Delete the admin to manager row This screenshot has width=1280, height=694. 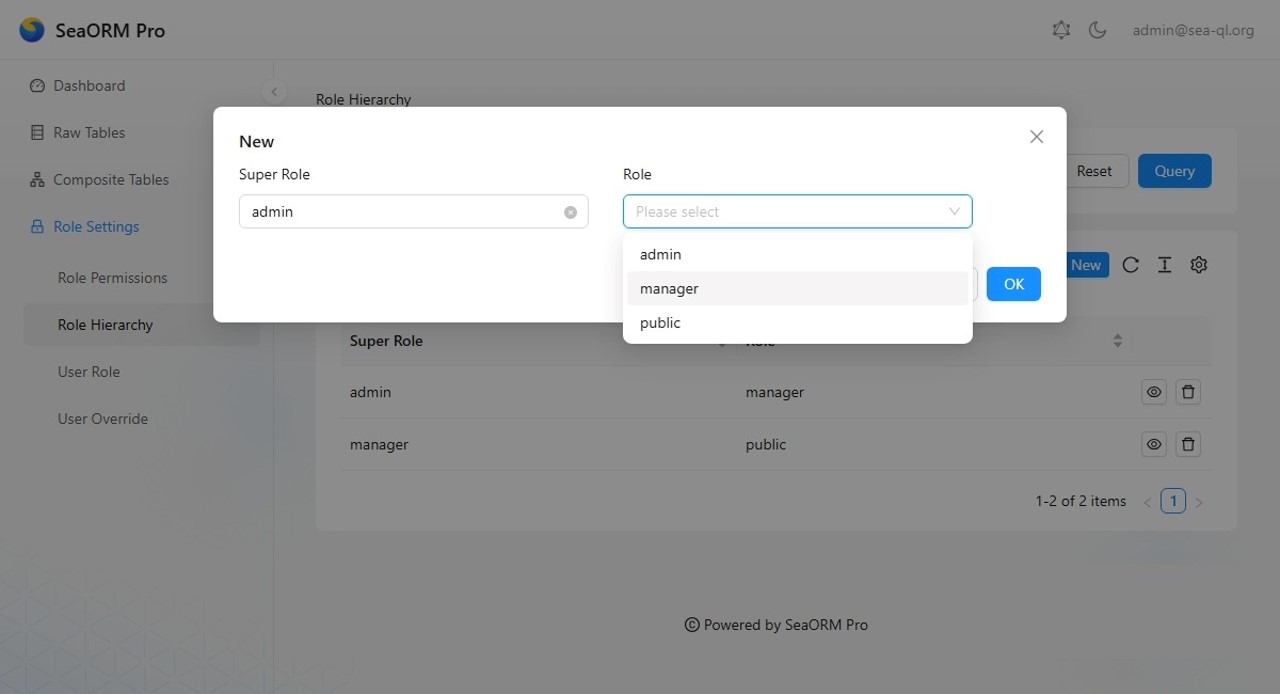pyautogui.click(x=1187, y=392)
